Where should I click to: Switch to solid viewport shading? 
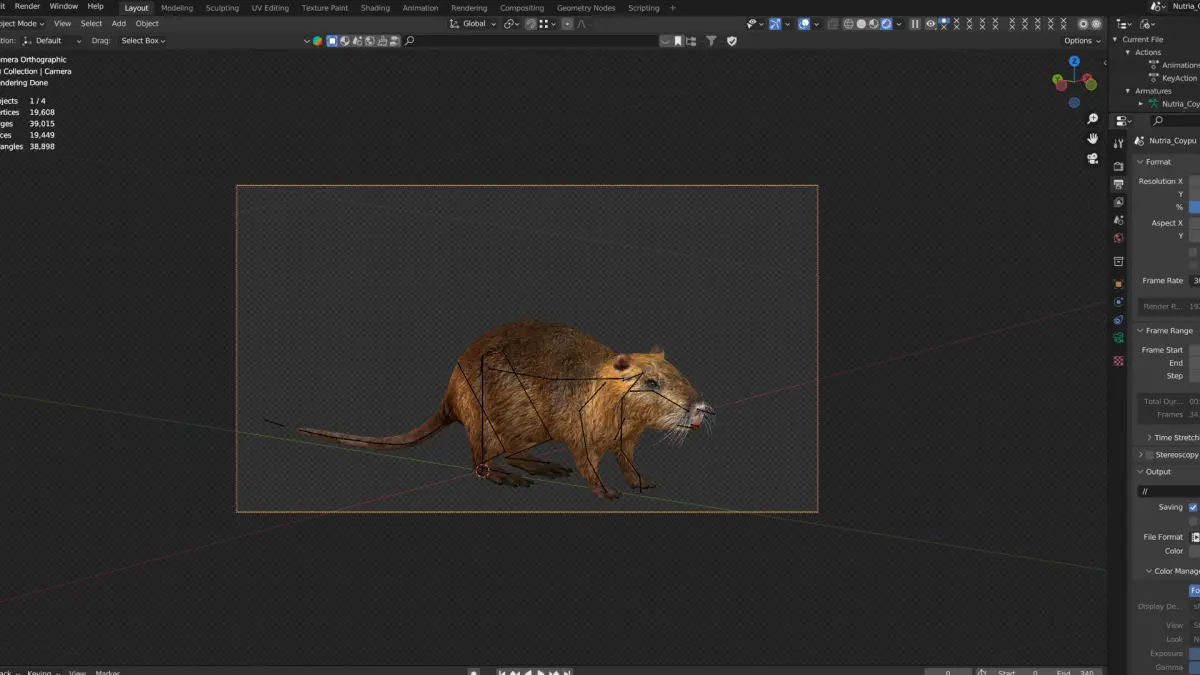pos(861,24)
